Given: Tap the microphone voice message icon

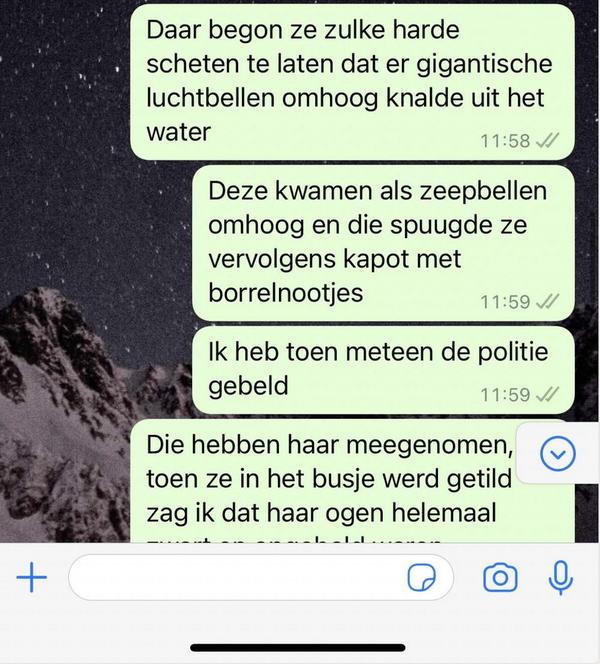Looking at the screenshot, I should point(561,577).
